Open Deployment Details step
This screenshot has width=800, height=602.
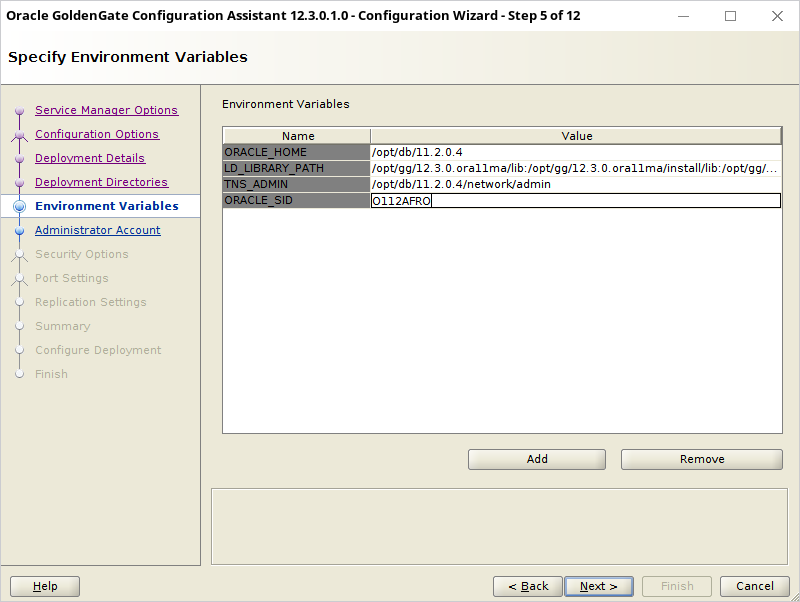(x=90, y=158)
